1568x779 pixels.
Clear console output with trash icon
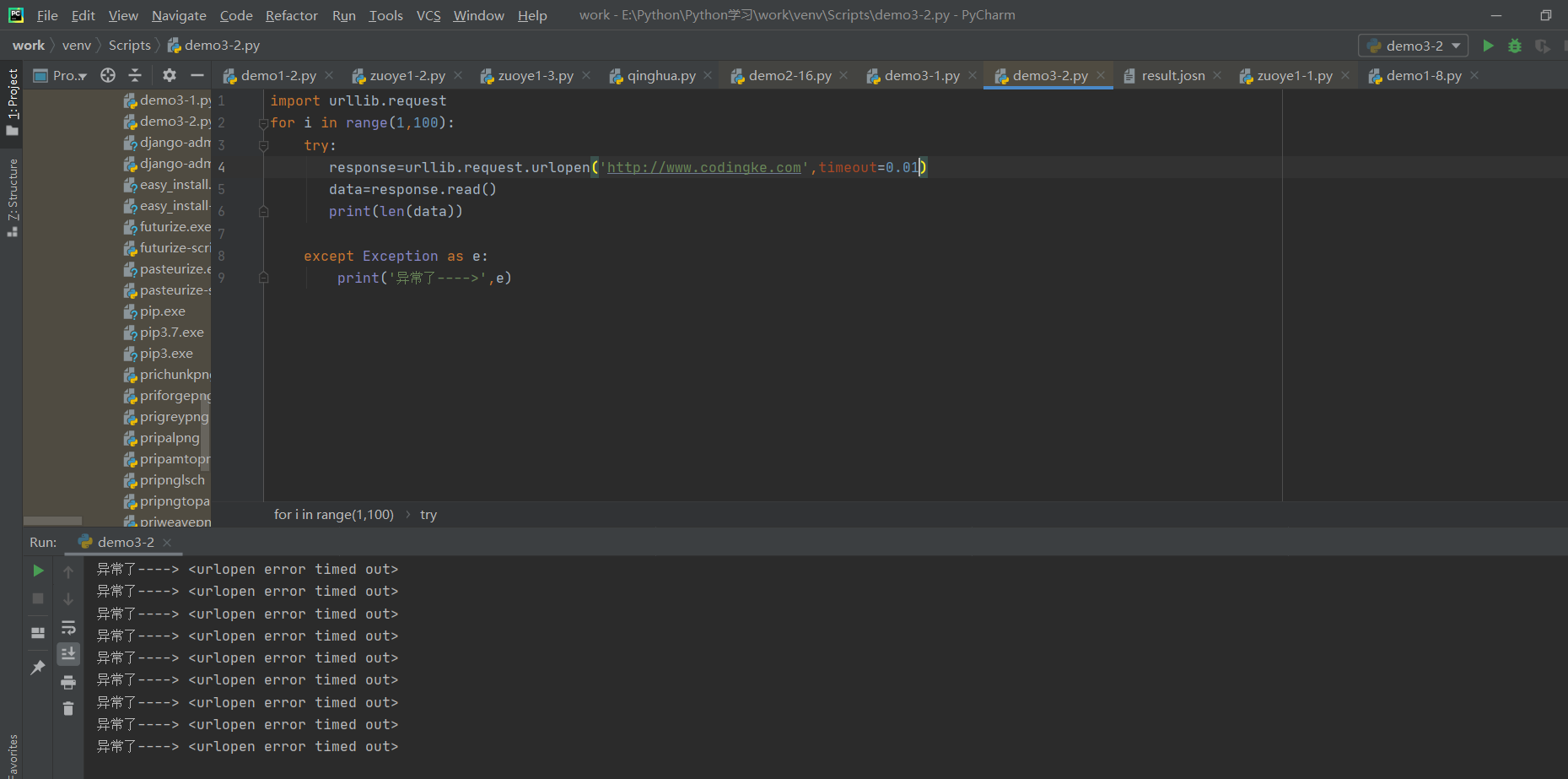click(68, 709)
